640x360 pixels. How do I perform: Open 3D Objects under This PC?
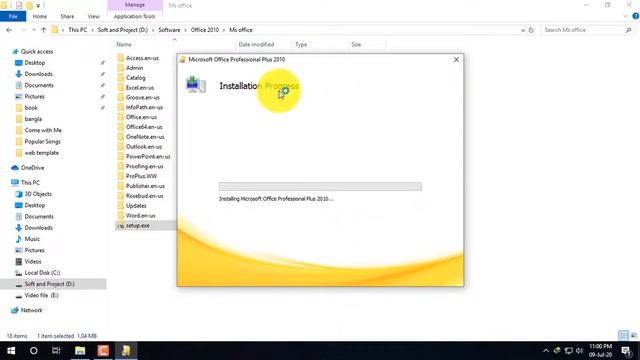(x=38, y=194)
